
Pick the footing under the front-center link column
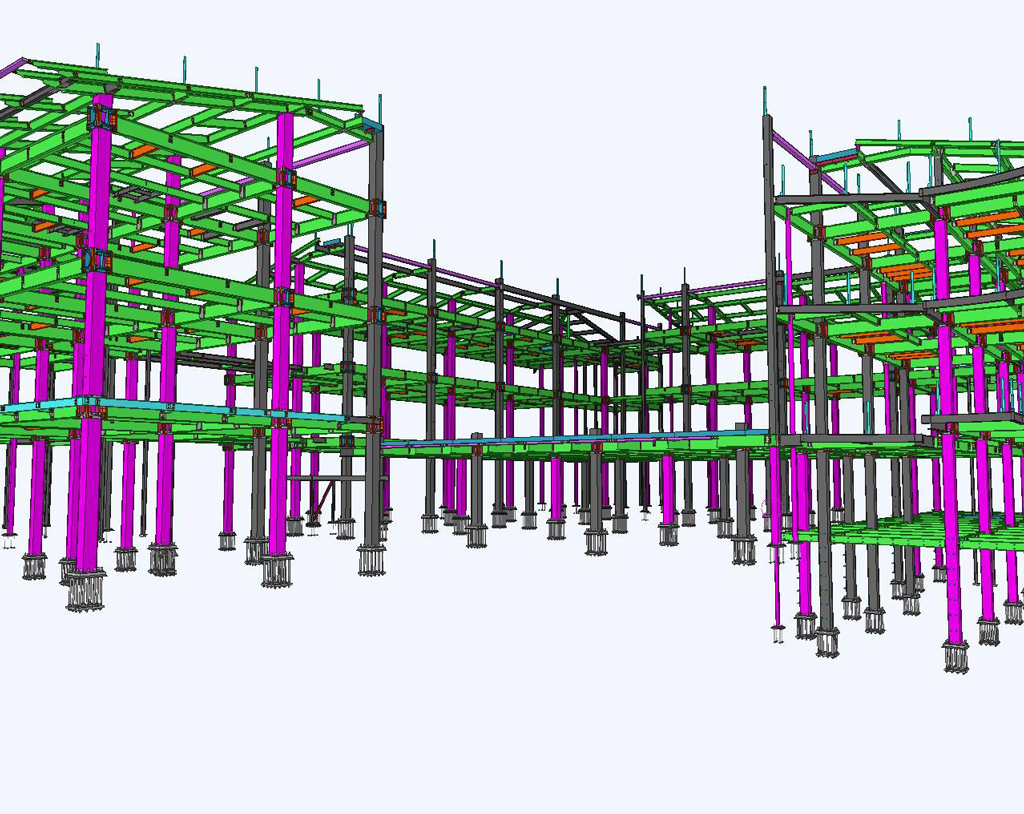pyautogui.click(x=596, y=541)
